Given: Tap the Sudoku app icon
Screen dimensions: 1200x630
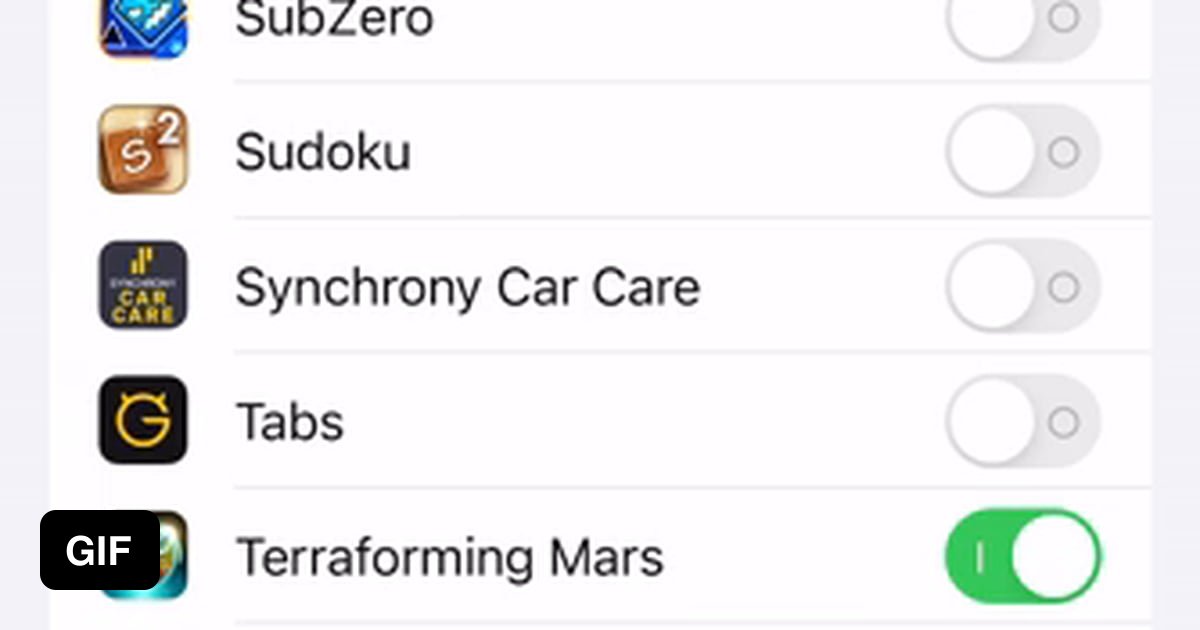Looking at the screenshot, I should [x=143, y=150].
